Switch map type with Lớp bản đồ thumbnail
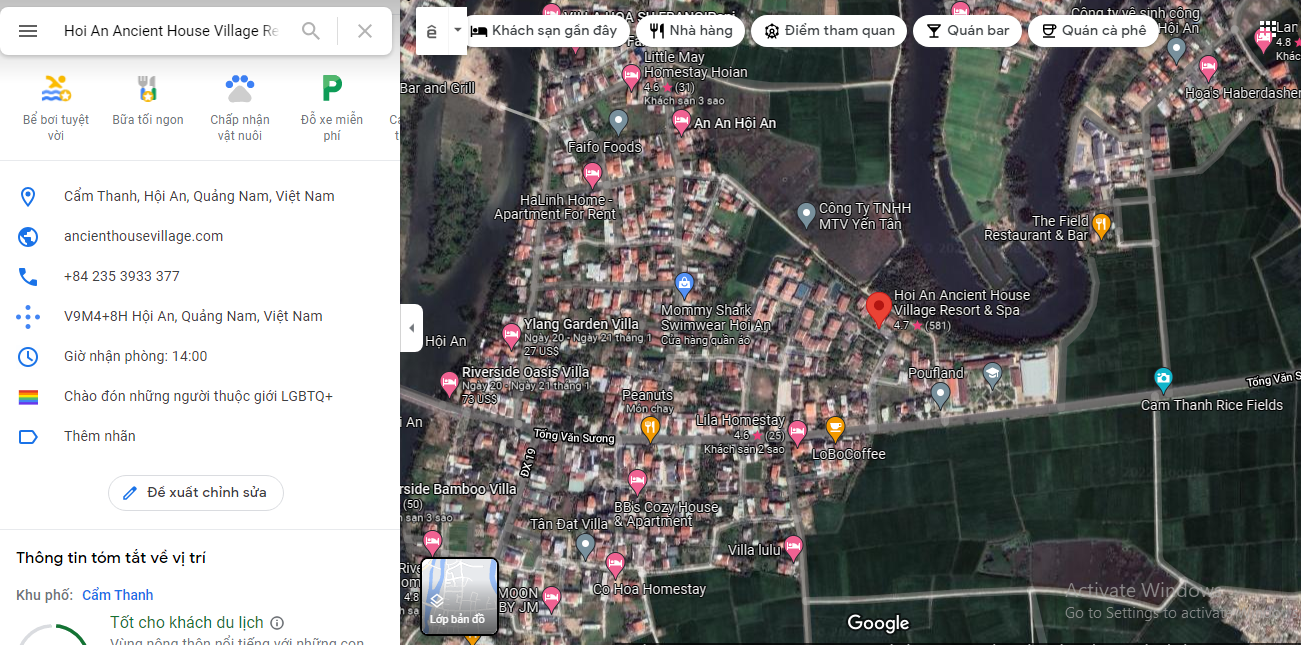The height and width of the screenshot is (645, 1301). pos(460,596)
